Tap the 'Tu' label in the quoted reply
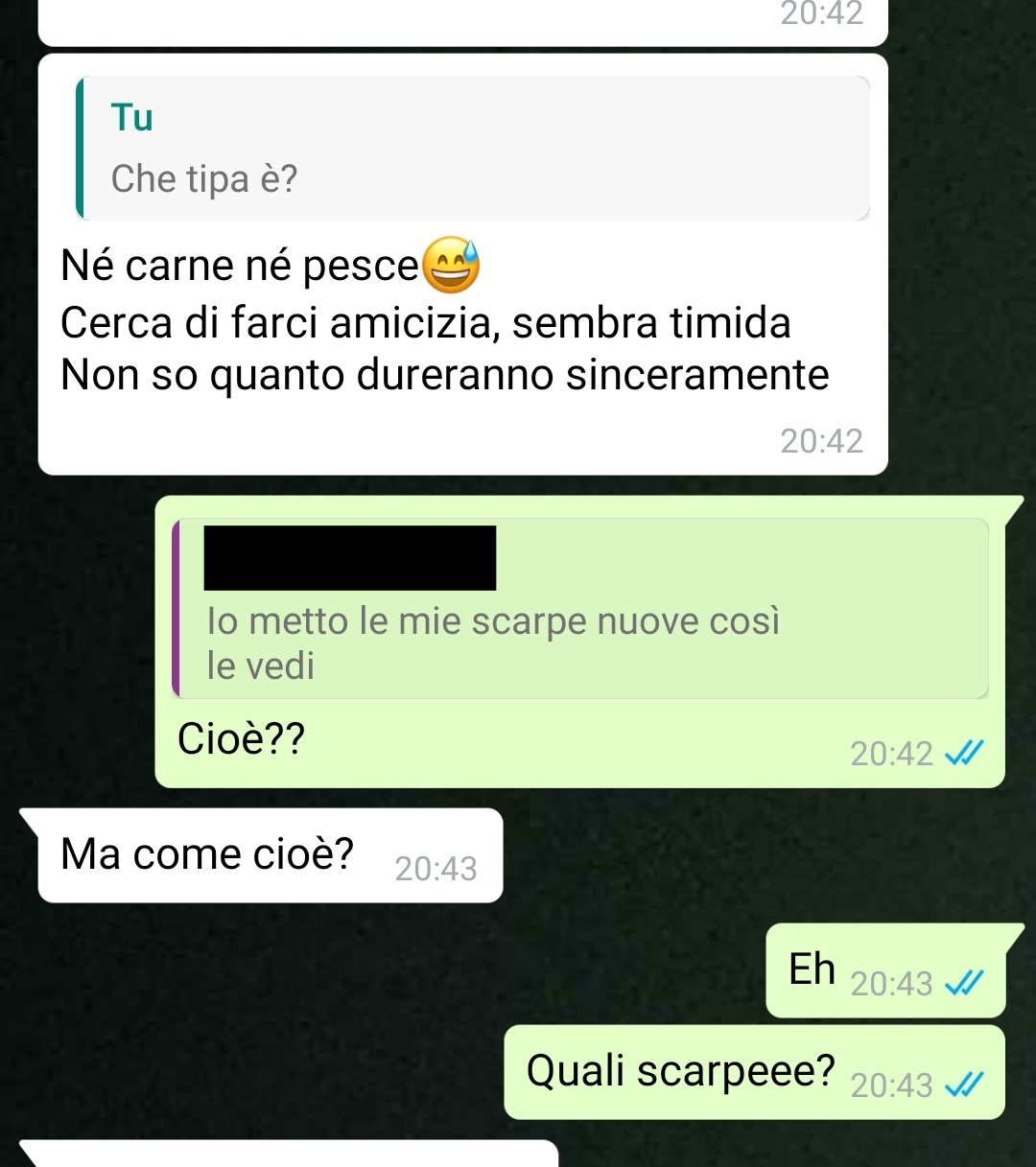The width and height of the screenshot is (1036, 1167). (132, 118)
